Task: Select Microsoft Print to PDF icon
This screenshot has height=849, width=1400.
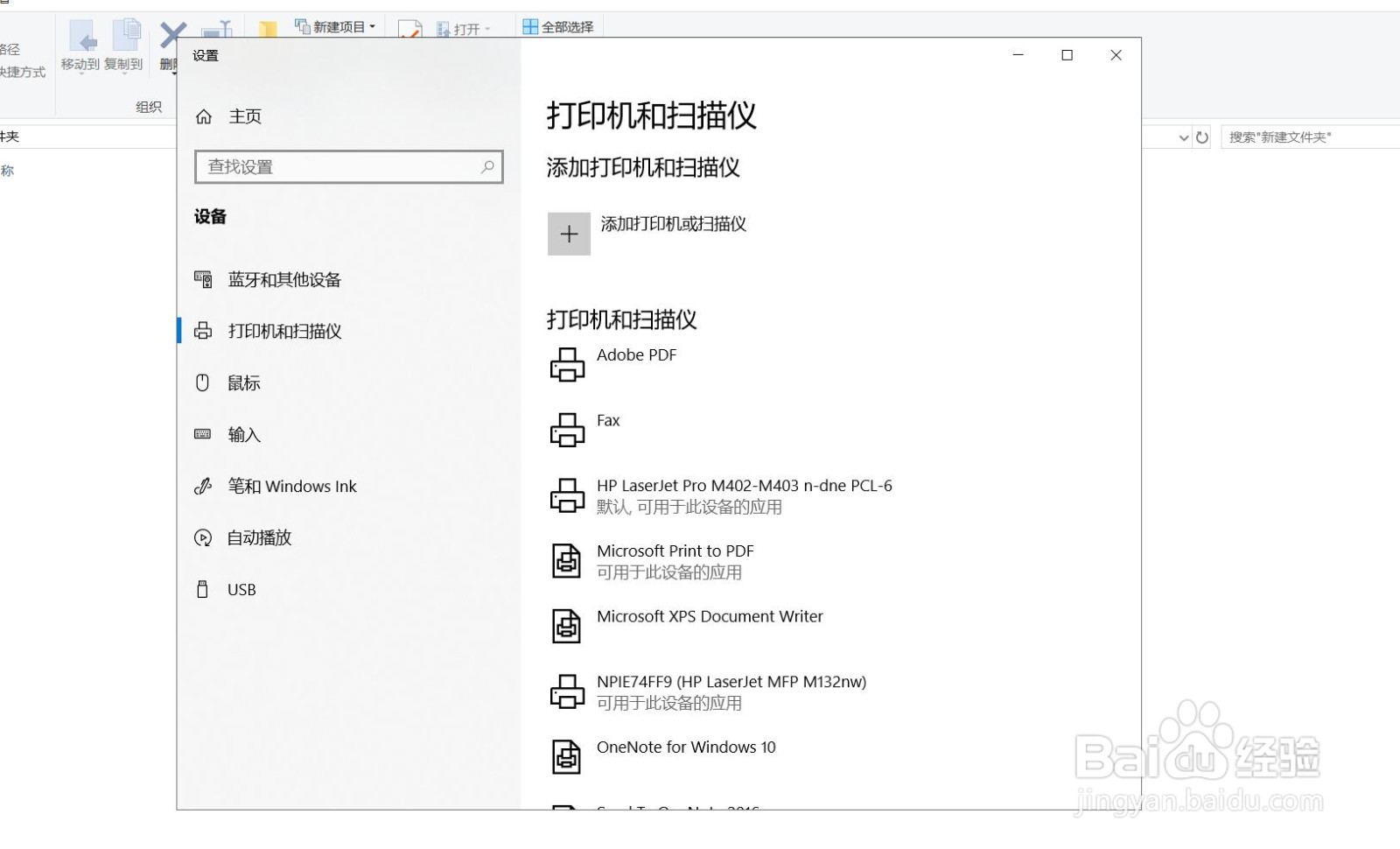Action: tap(567, 561)
